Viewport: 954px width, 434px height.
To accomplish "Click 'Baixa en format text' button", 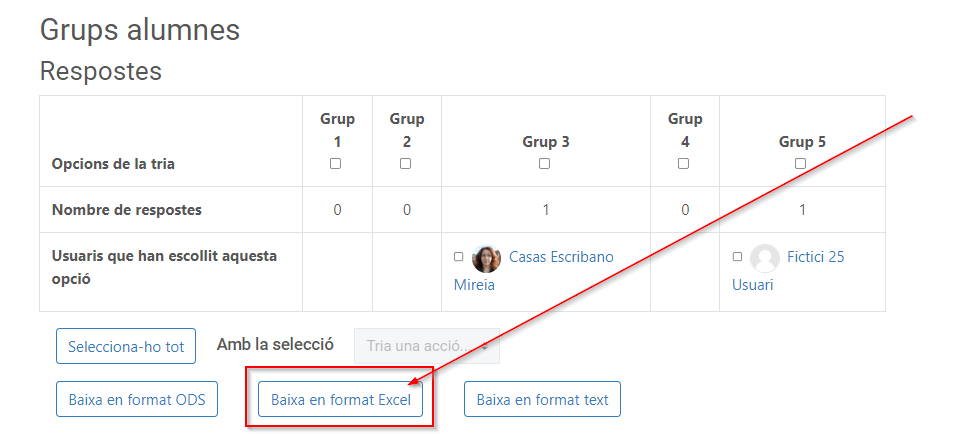I will click(542, 400).
